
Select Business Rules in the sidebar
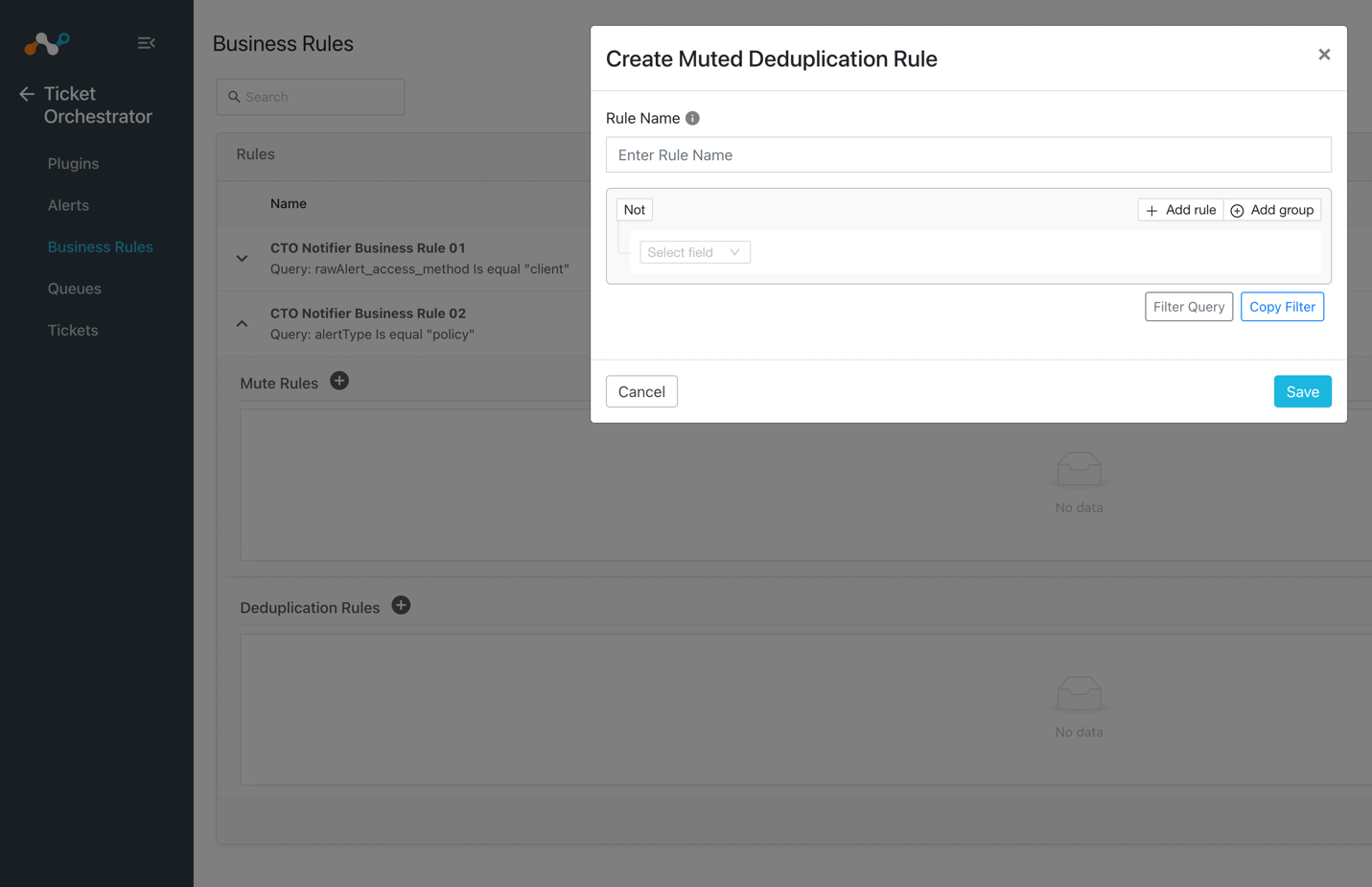101,247
